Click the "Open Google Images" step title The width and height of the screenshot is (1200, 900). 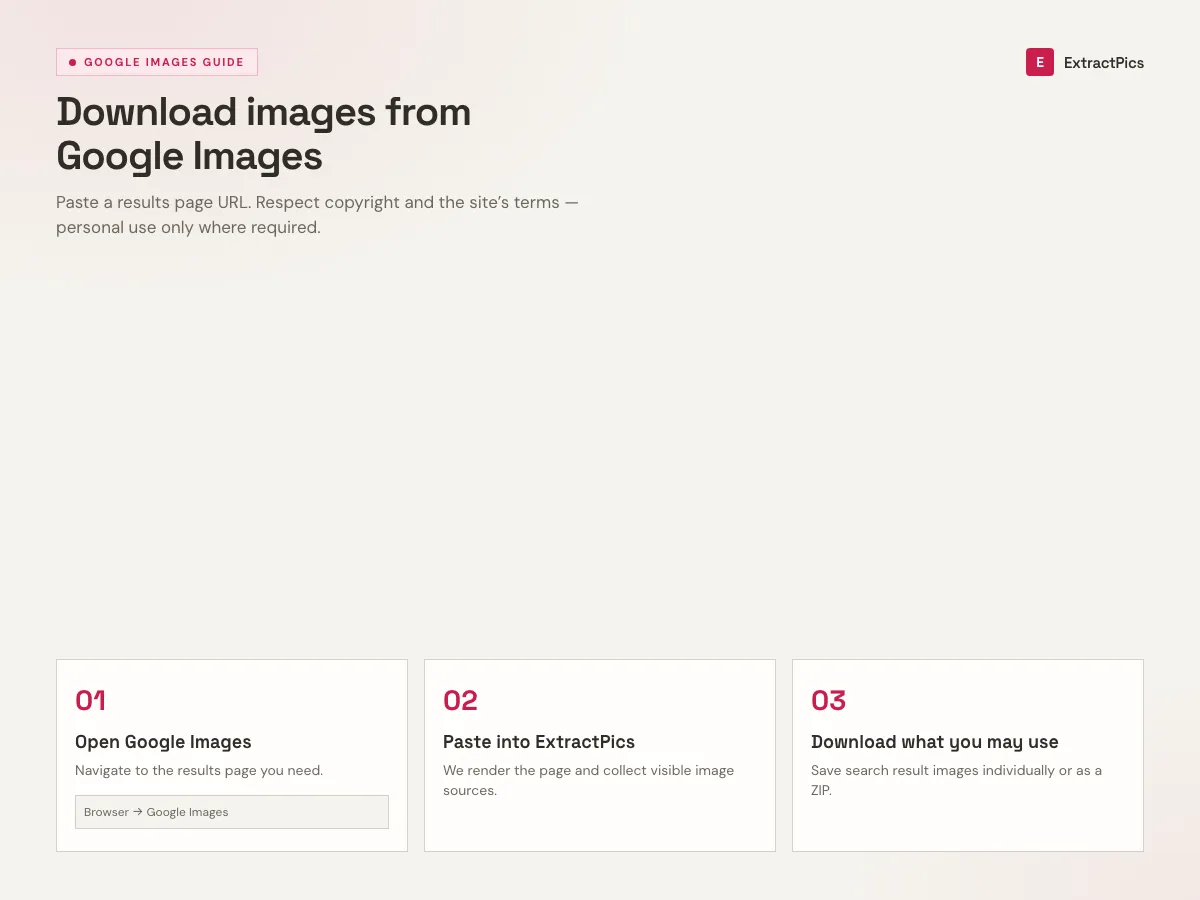(163, 742)
